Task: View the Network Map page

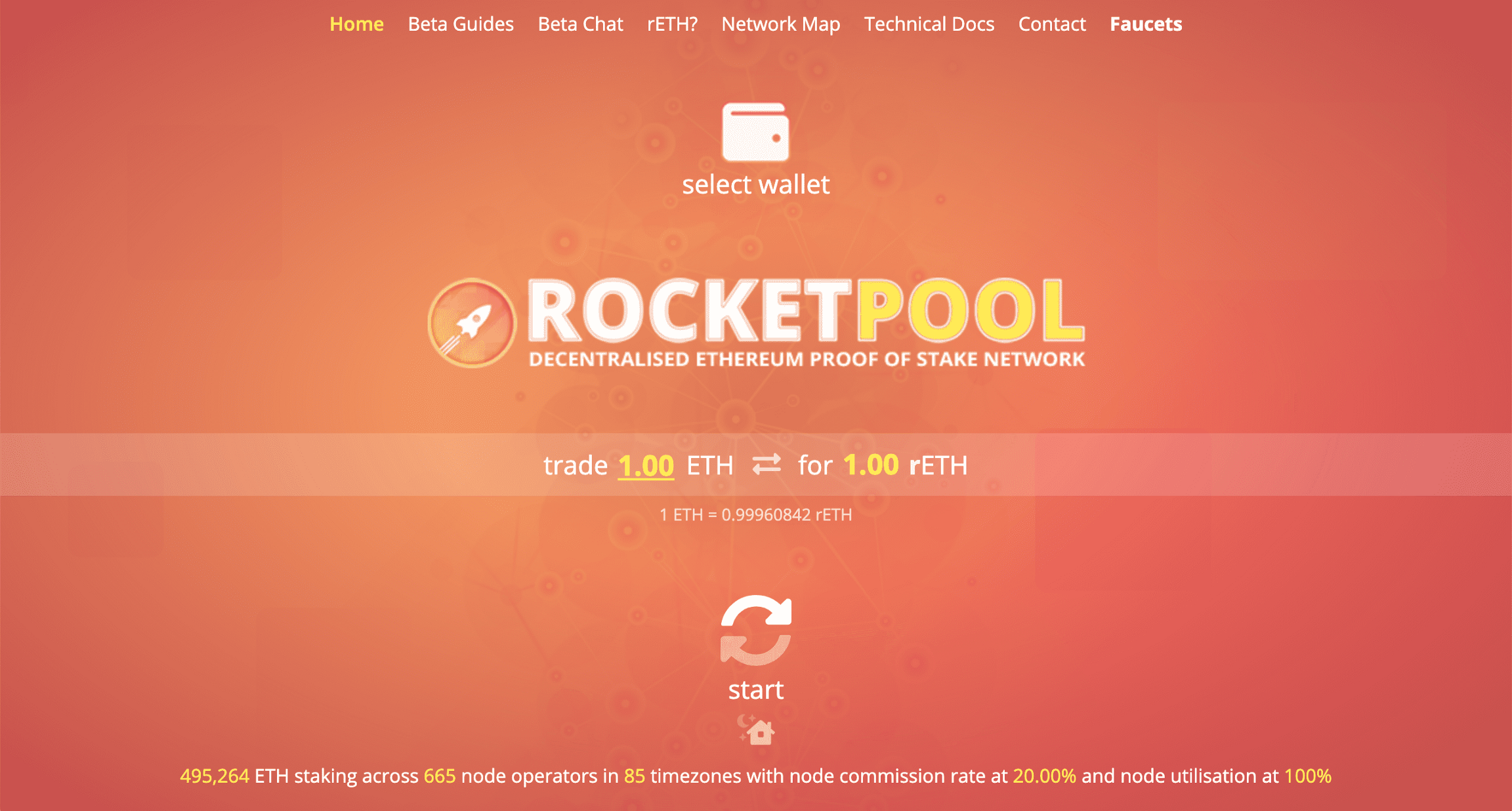Action: pos(781,24)
